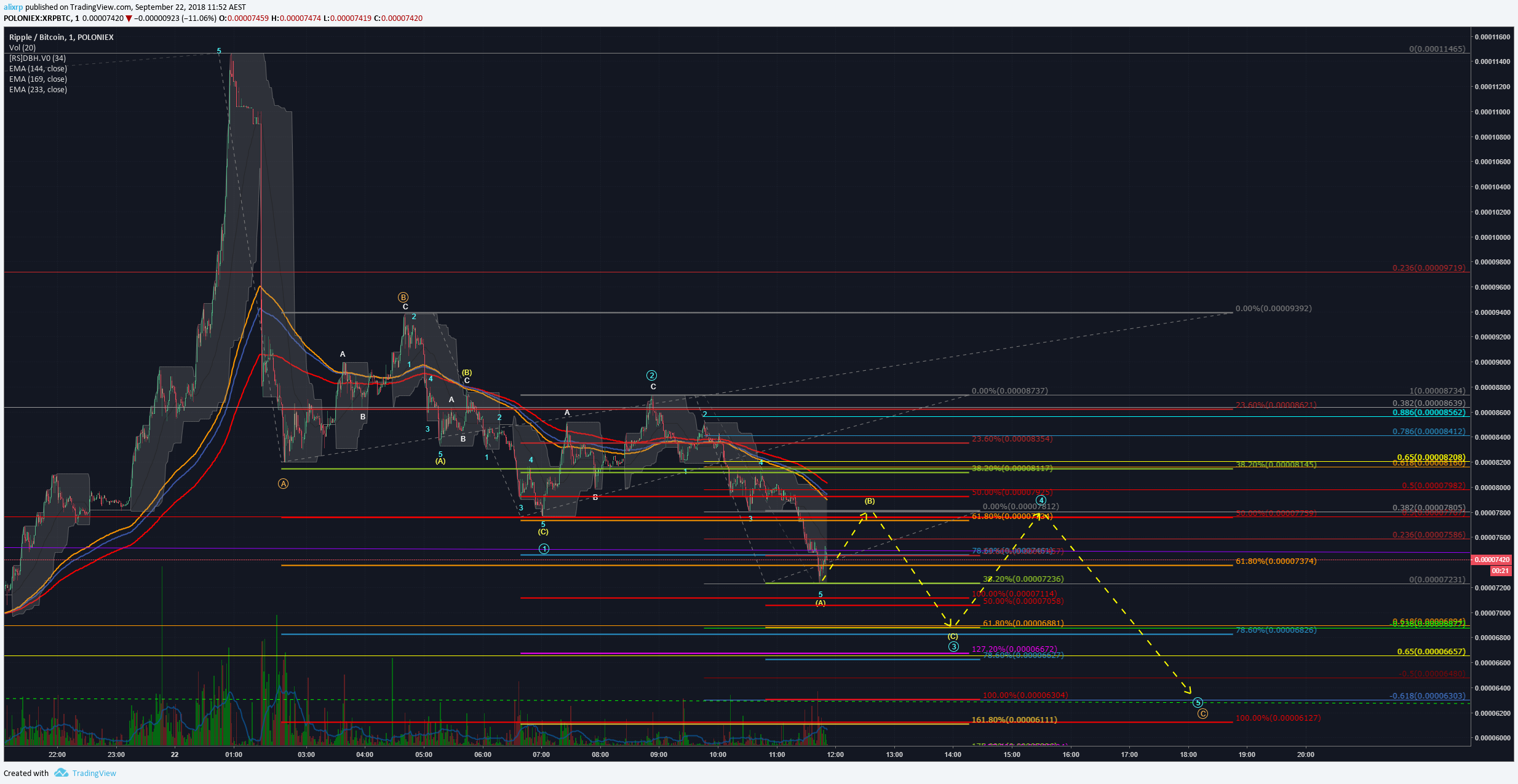
Task: Click the '0.236(0.00007586)' Fibonacci label
Action: click(1429, 535)
